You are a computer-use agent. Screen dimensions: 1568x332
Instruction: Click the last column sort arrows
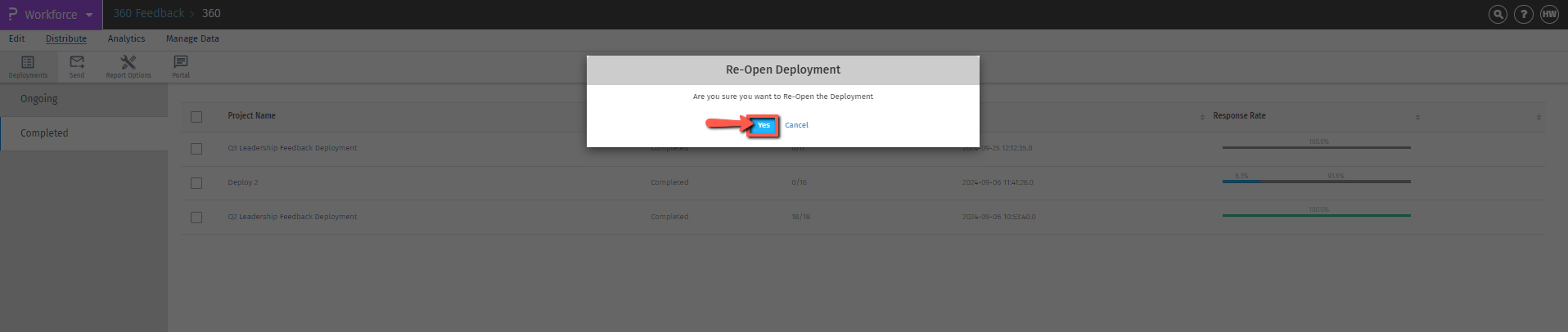click(1539, 117)
